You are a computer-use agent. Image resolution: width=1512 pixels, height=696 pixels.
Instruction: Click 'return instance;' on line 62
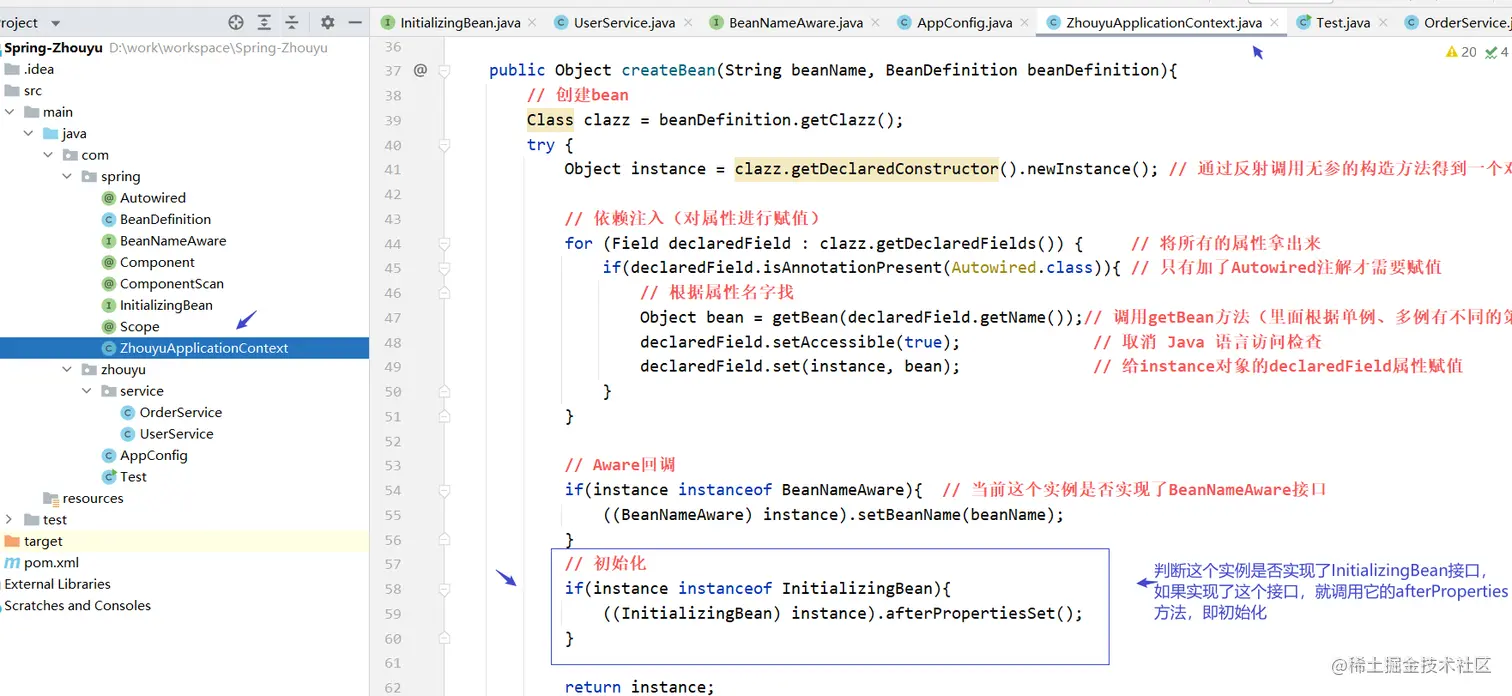pyautogui.click(x=640, y=687)
